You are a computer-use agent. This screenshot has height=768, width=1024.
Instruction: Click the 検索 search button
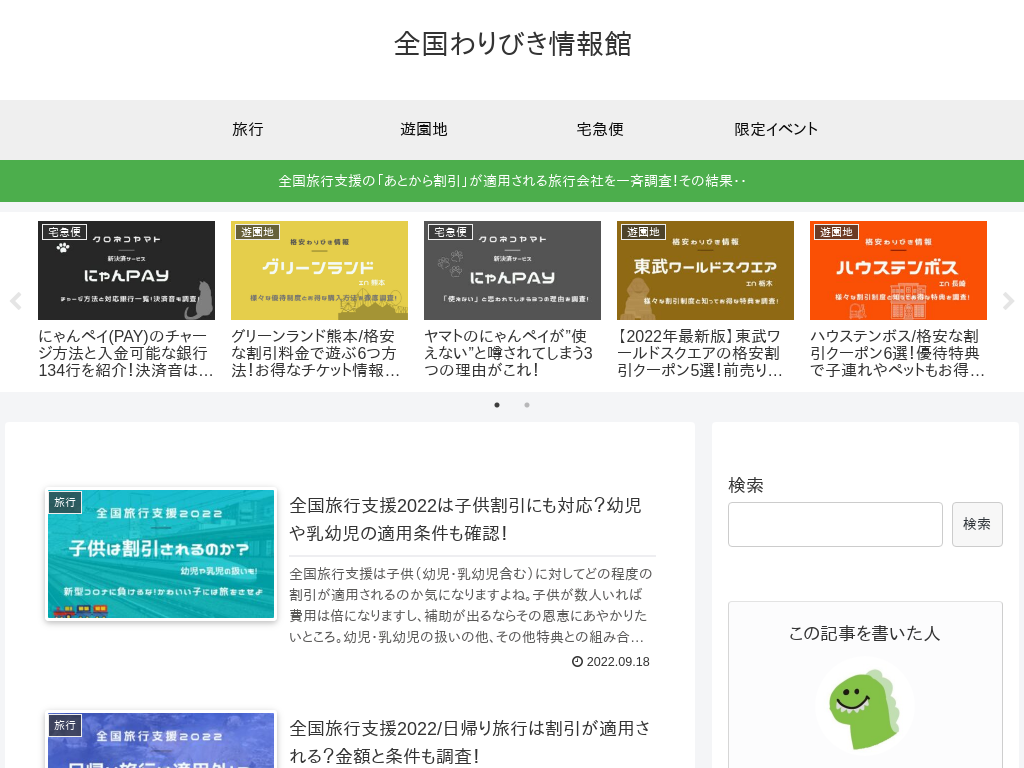[977, 524]
